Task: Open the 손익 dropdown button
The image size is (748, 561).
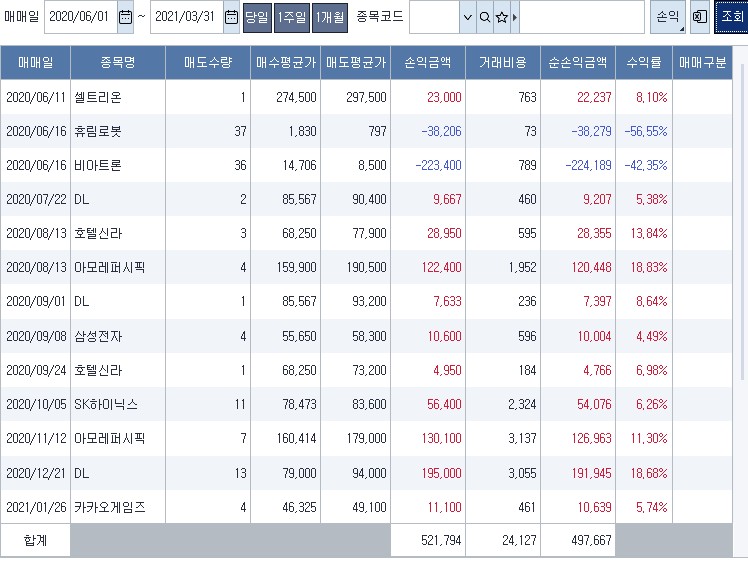Action: 668,17
